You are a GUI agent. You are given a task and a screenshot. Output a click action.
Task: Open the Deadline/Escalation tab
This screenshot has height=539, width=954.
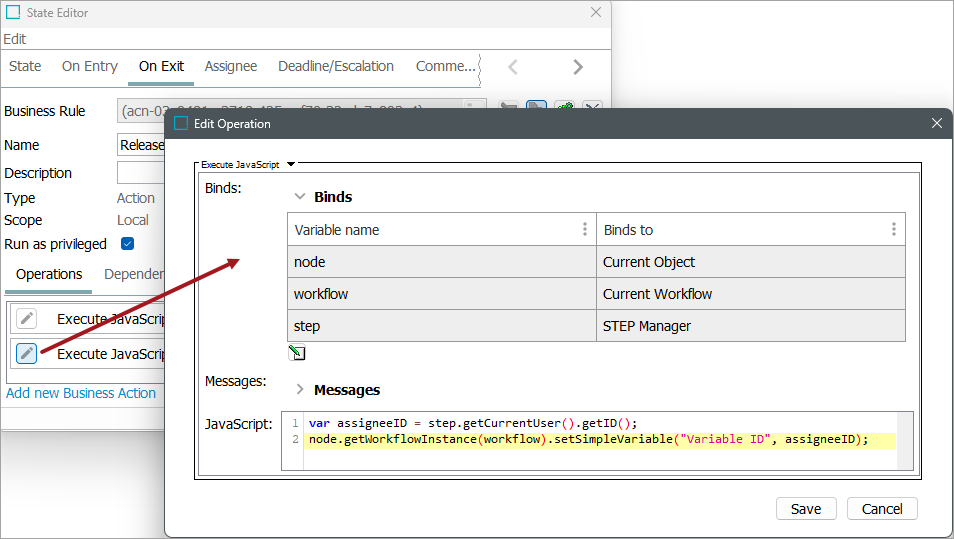coord(335,66)
